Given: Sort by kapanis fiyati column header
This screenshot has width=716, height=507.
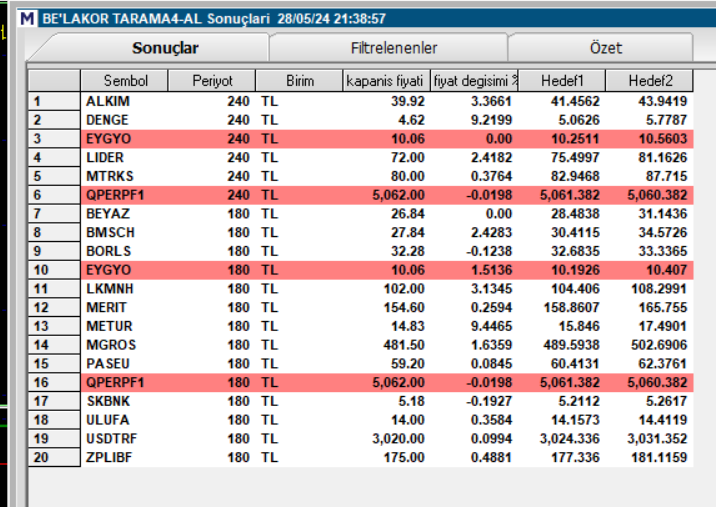Looking at the screenshot, I should coord(386,81).
